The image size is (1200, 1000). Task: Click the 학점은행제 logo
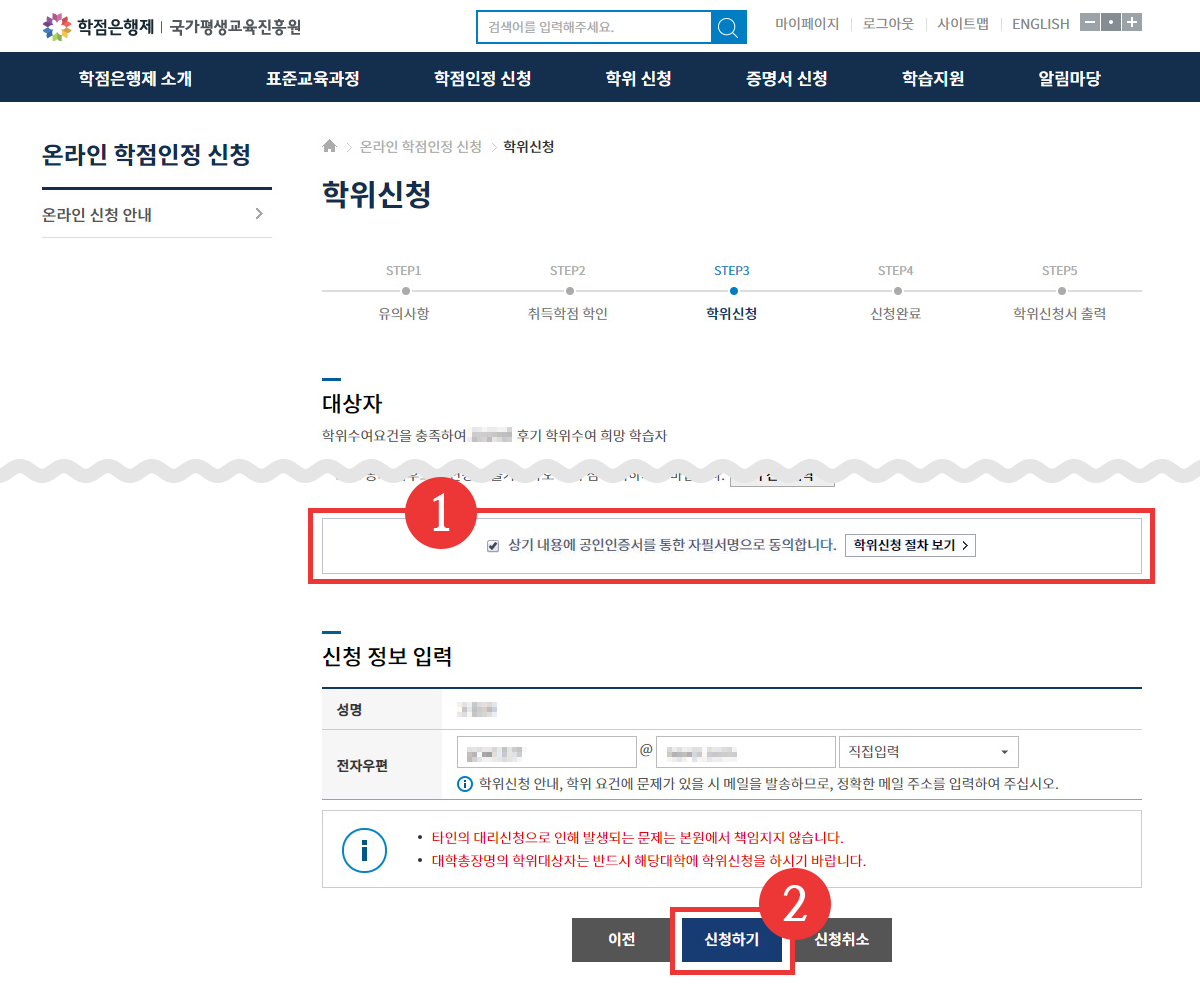[98, 27]
